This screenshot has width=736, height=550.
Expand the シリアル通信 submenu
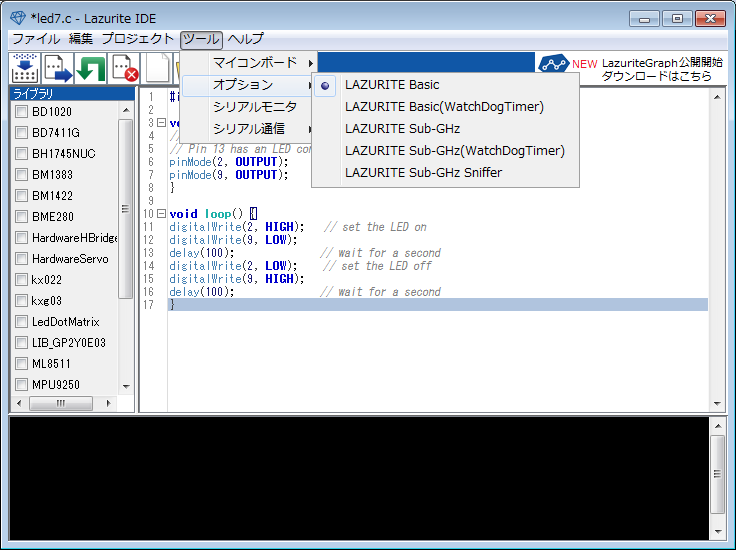(248, 129)
